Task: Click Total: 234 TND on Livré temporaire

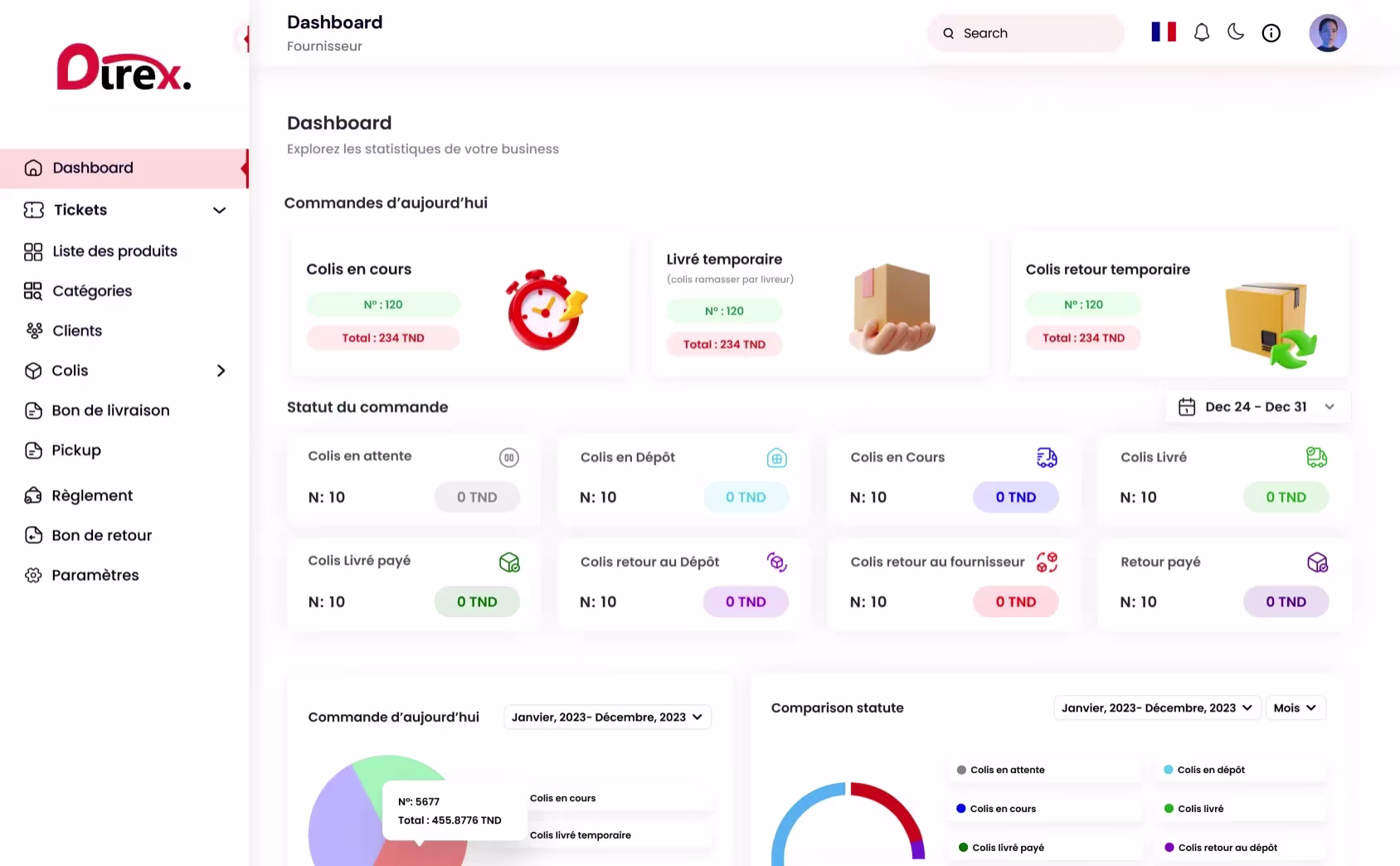Action: pyautogui.click(x=724, y=344)
